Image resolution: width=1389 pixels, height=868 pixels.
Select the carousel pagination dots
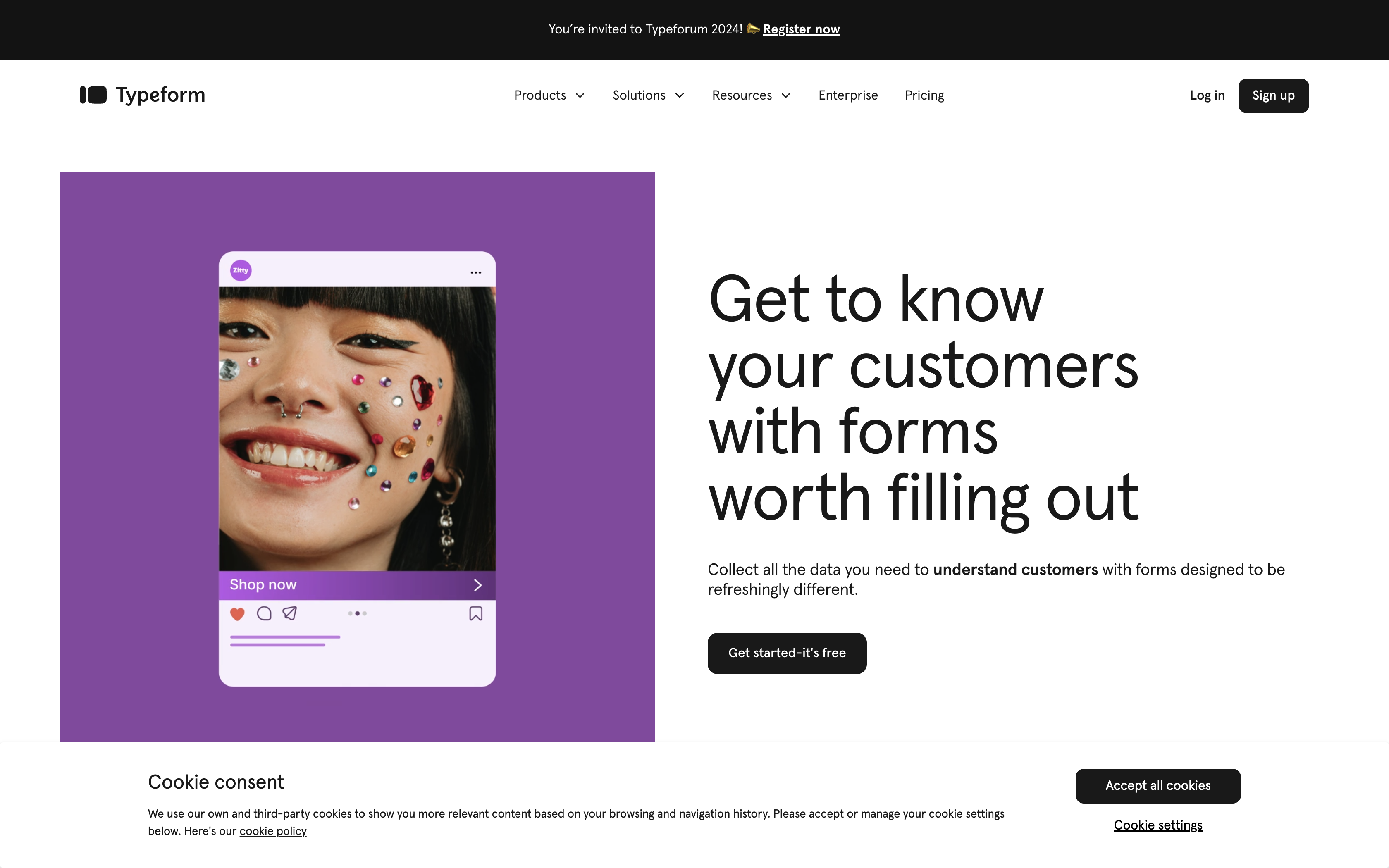[357, 614]
